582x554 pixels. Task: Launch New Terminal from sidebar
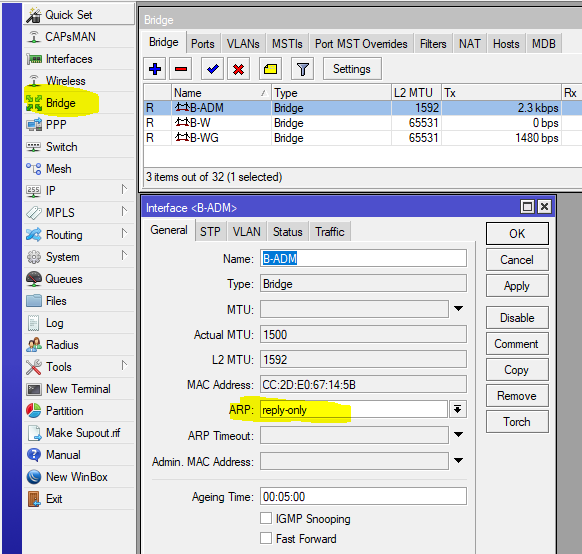[79, 389]
